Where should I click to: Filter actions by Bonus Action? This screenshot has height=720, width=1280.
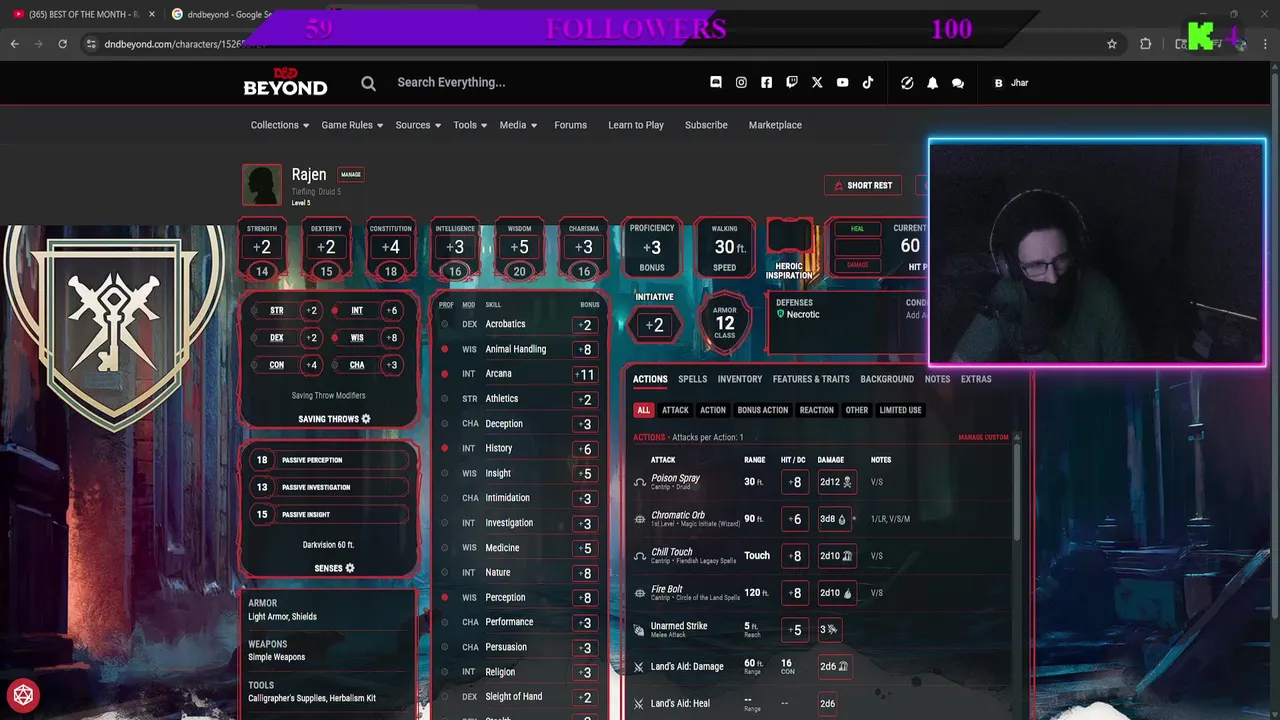[x=763, y=410]
